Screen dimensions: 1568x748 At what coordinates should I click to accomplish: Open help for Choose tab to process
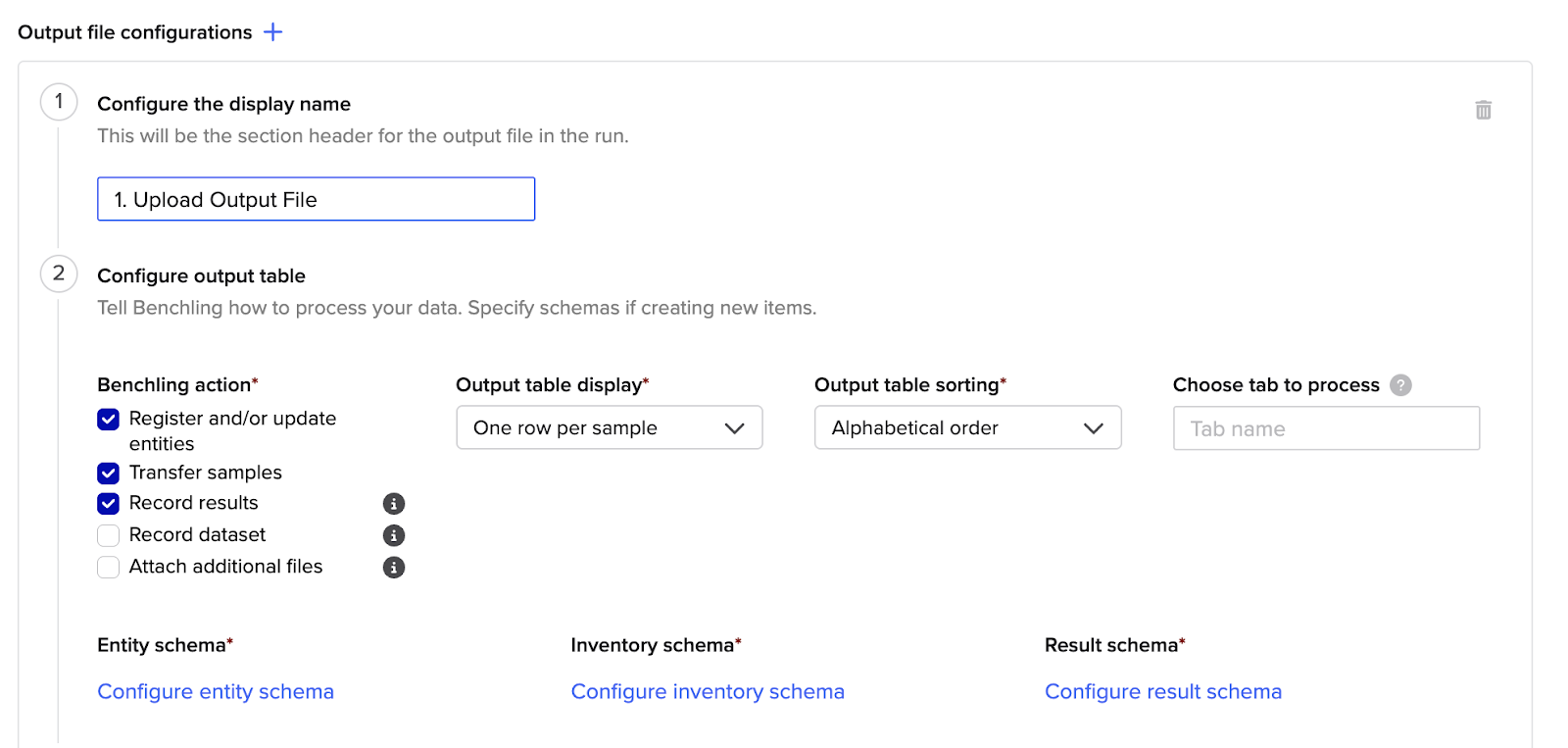pos(1400,385)
